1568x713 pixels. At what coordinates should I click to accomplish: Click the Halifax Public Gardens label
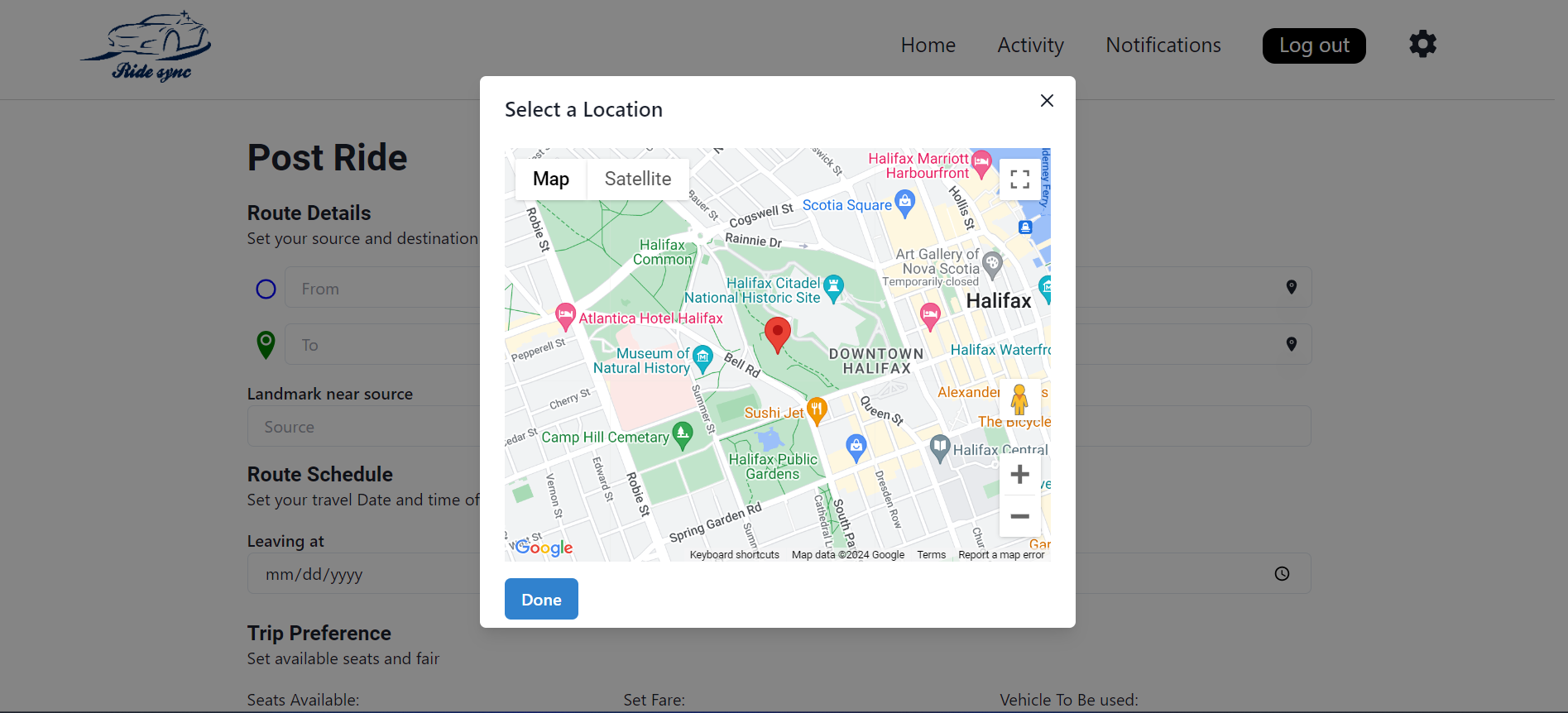click(x=773, y=467)
